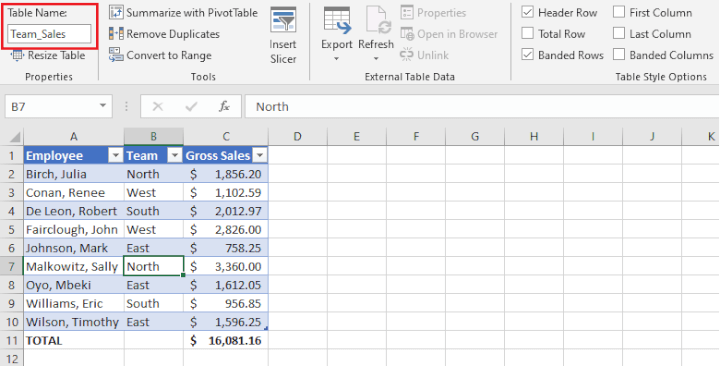720x366 pixels.
Task: Open the Insert Slicer tool
Action: [x=283, y=35]
